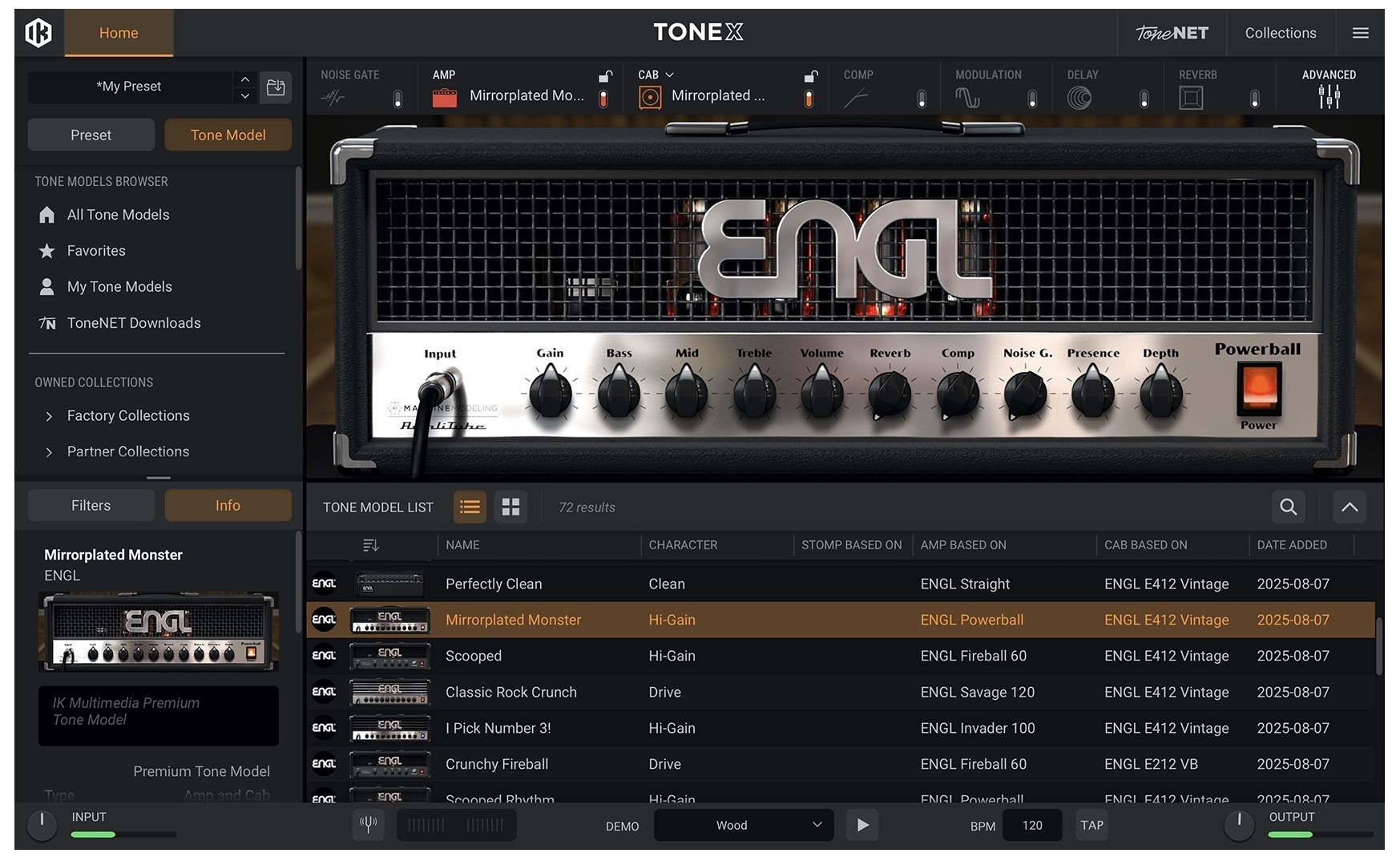Sort by CHARACTER column header
The image size is (1400, 861).
pos(683,545)
